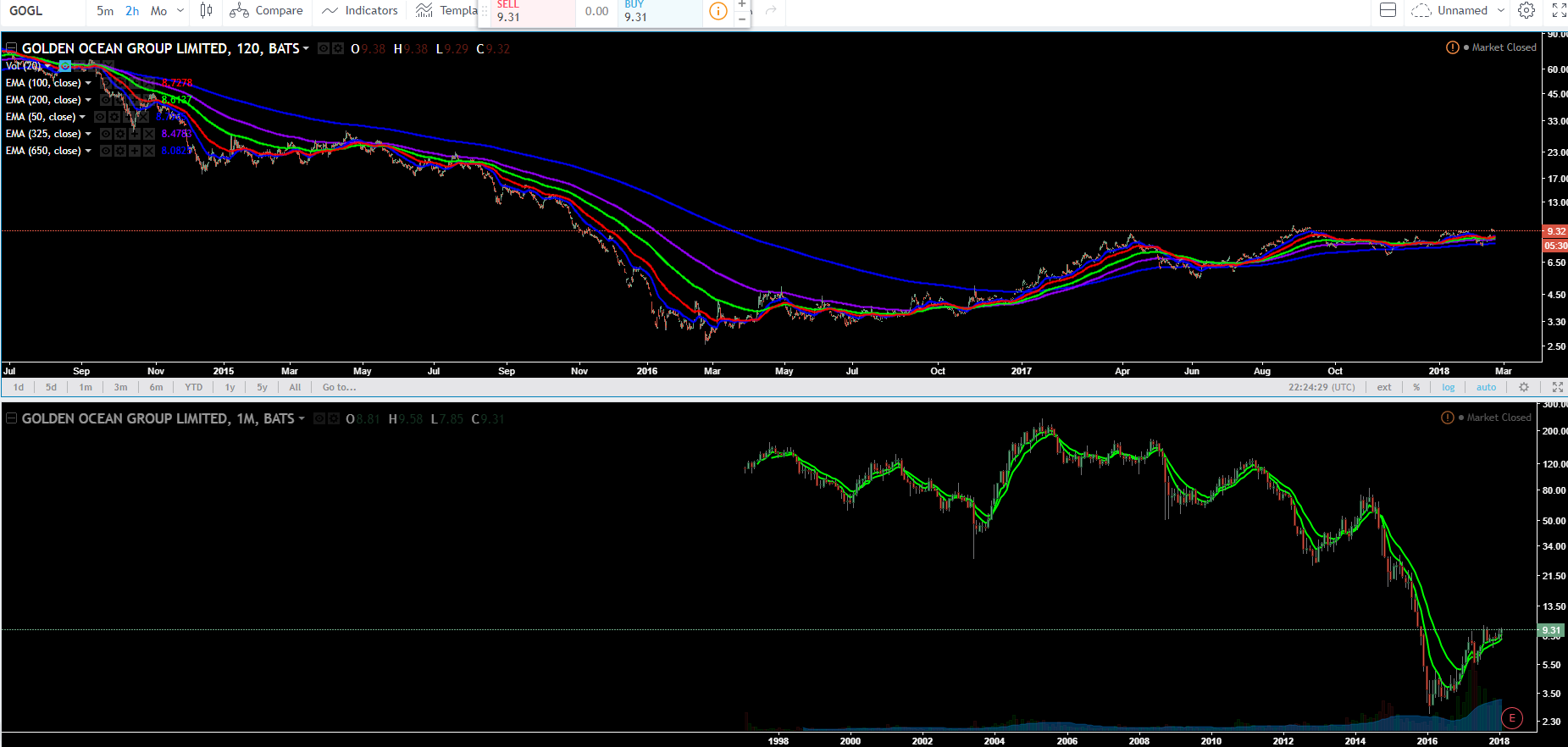The height and width of the screenshot is (747, 1568).
Task: Open the candlestick chart style menu
Action: point(206,11)
